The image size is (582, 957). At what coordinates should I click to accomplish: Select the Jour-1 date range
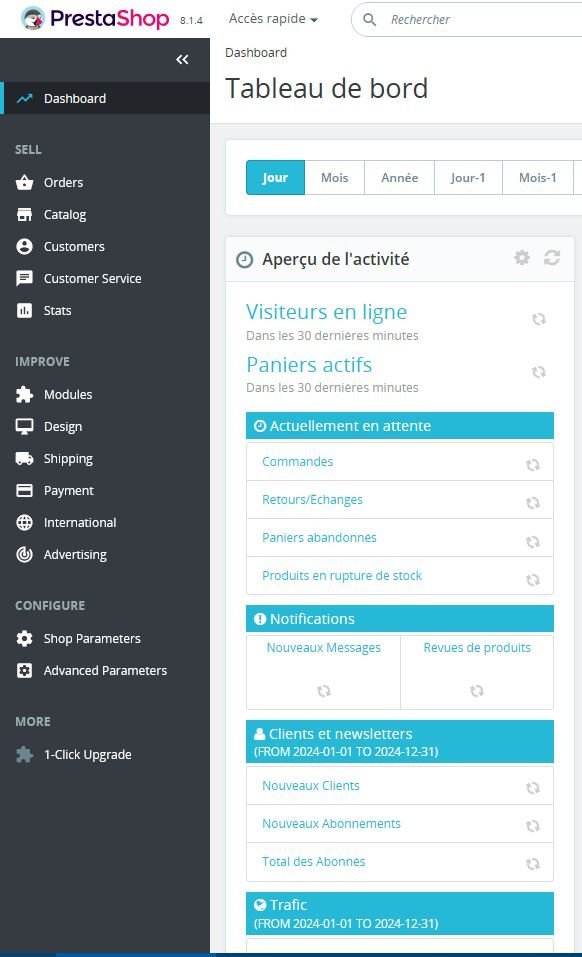468,178
